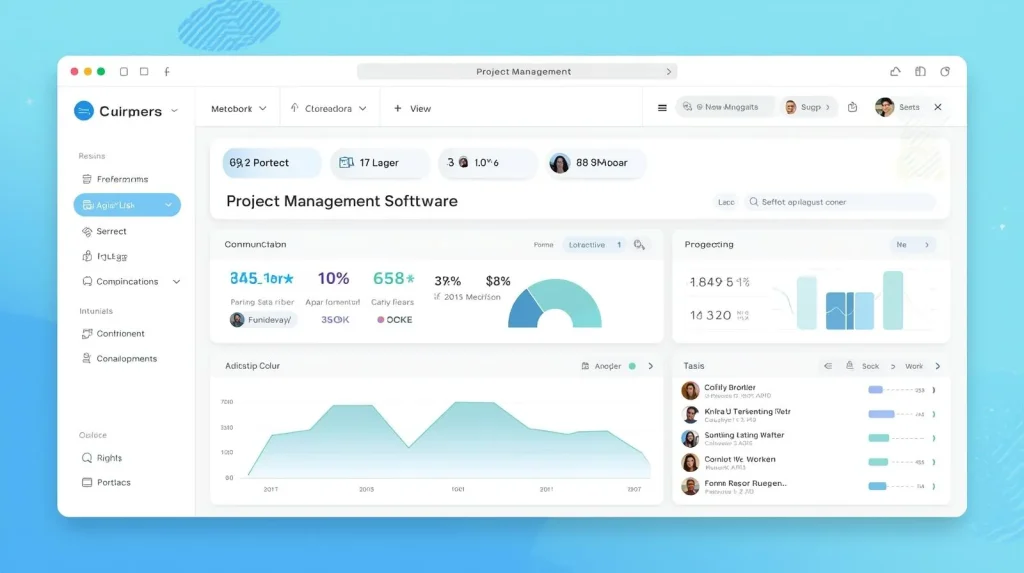Click the Funidevay user chip
The height and width of the screenshot is (573, 1024).
point(262,319)
